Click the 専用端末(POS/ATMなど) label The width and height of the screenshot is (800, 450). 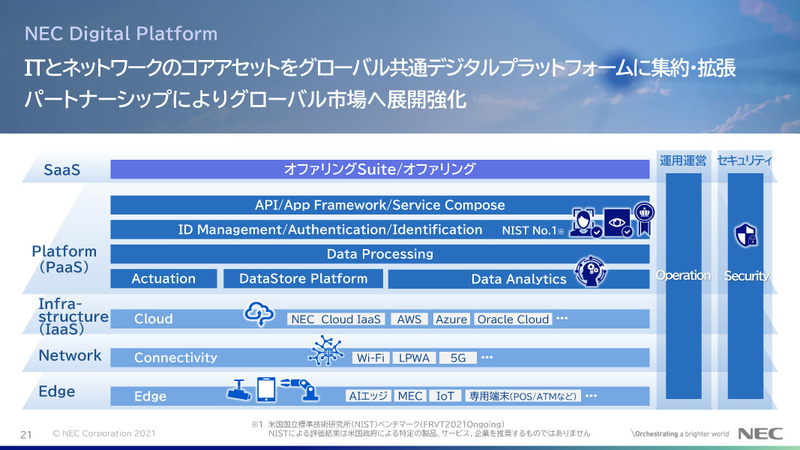pos(523,396)
